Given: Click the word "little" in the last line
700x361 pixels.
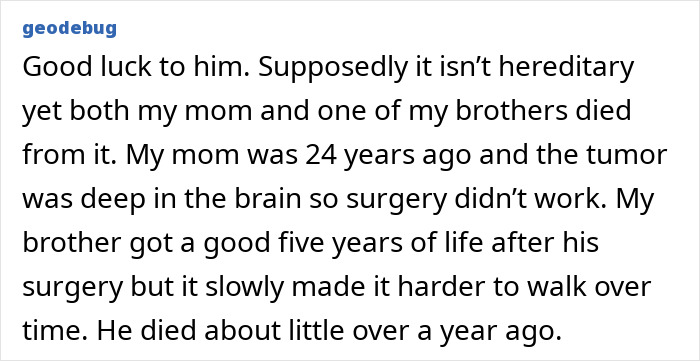Looking at the screenshot, I should (x=316, y=331).
